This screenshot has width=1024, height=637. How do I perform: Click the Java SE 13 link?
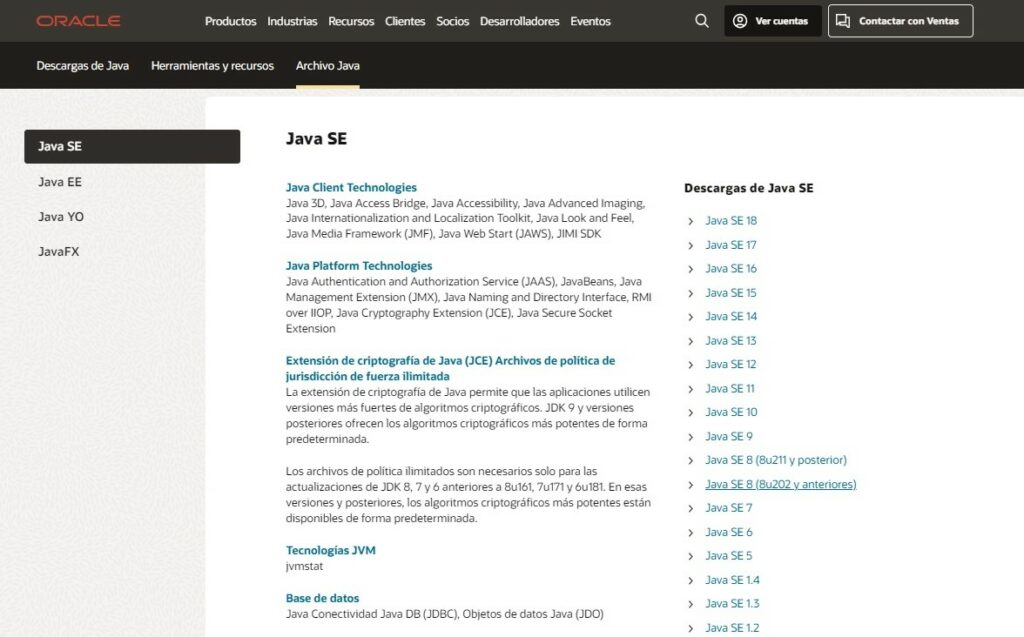click(x=731, y=340)
